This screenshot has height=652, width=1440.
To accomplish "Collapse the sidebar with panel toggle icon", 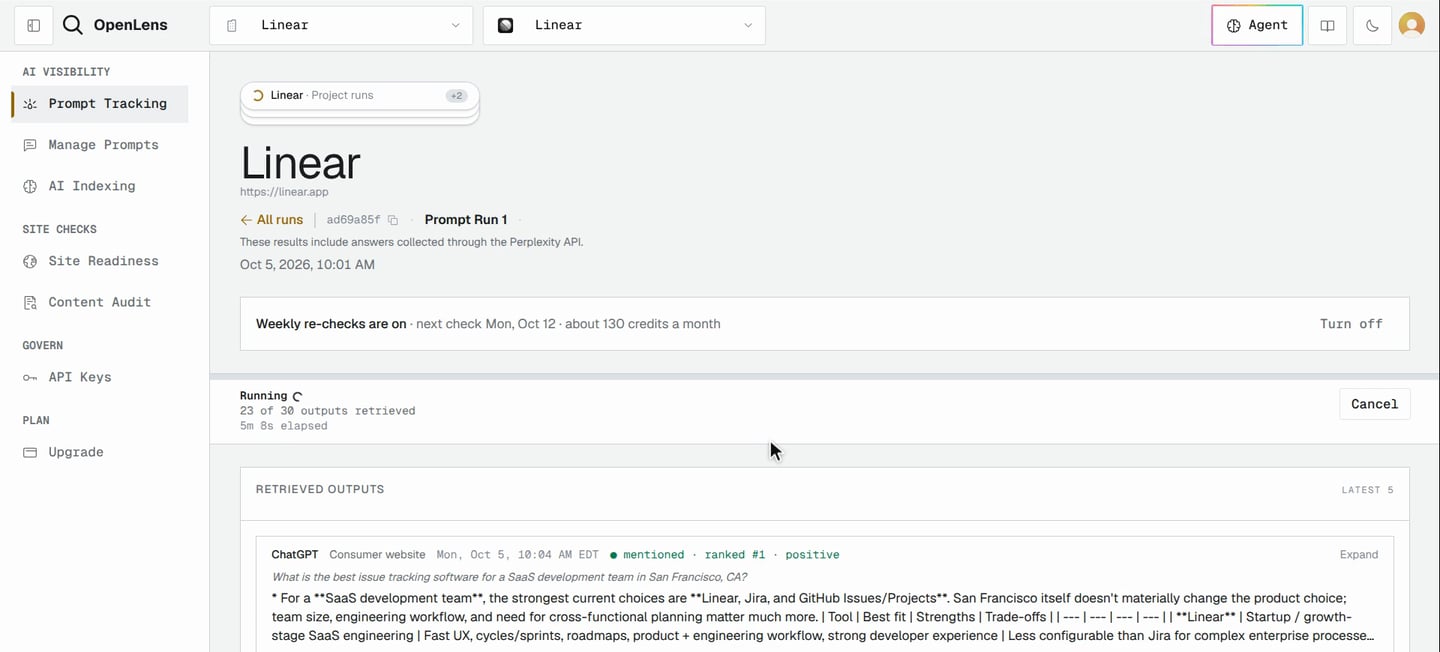I will tap(33, 26).
